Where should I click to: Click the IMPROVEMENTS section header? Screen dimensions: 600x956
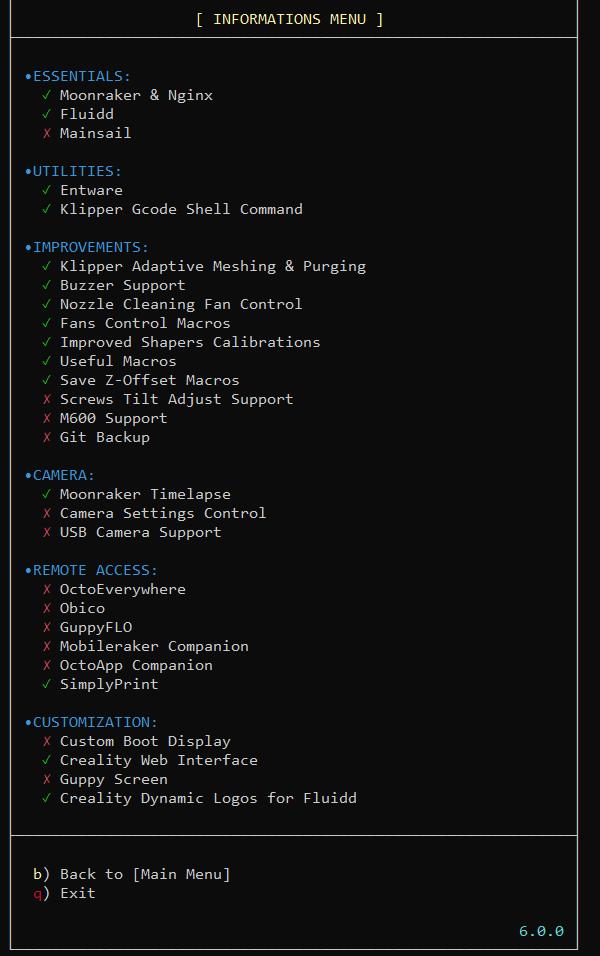tap(89, 247)
